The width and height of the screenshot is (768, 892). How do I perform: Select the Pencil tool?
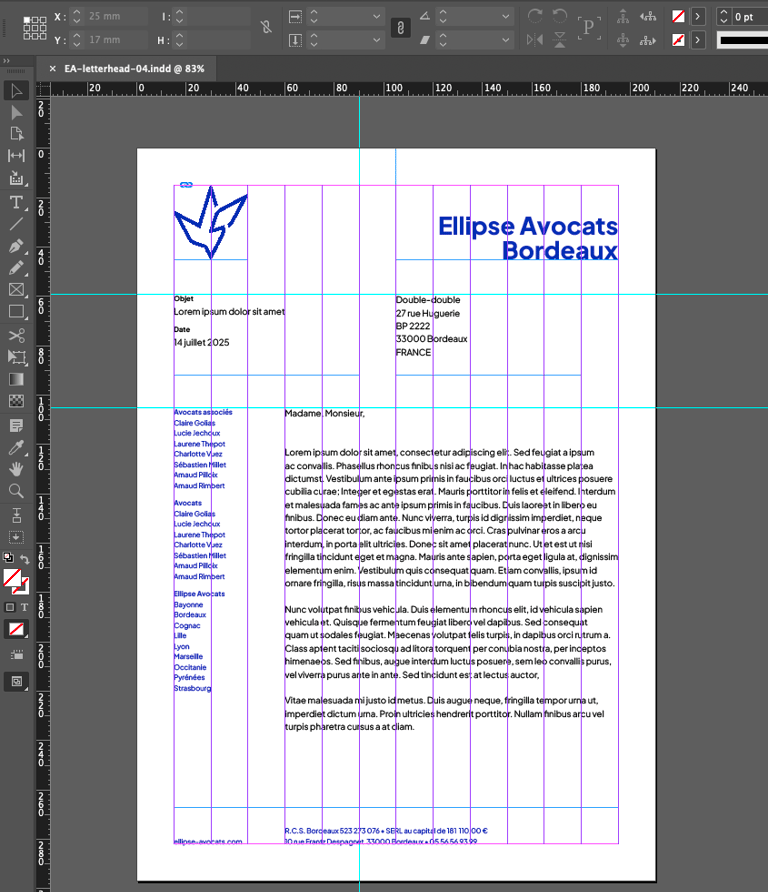16,267
